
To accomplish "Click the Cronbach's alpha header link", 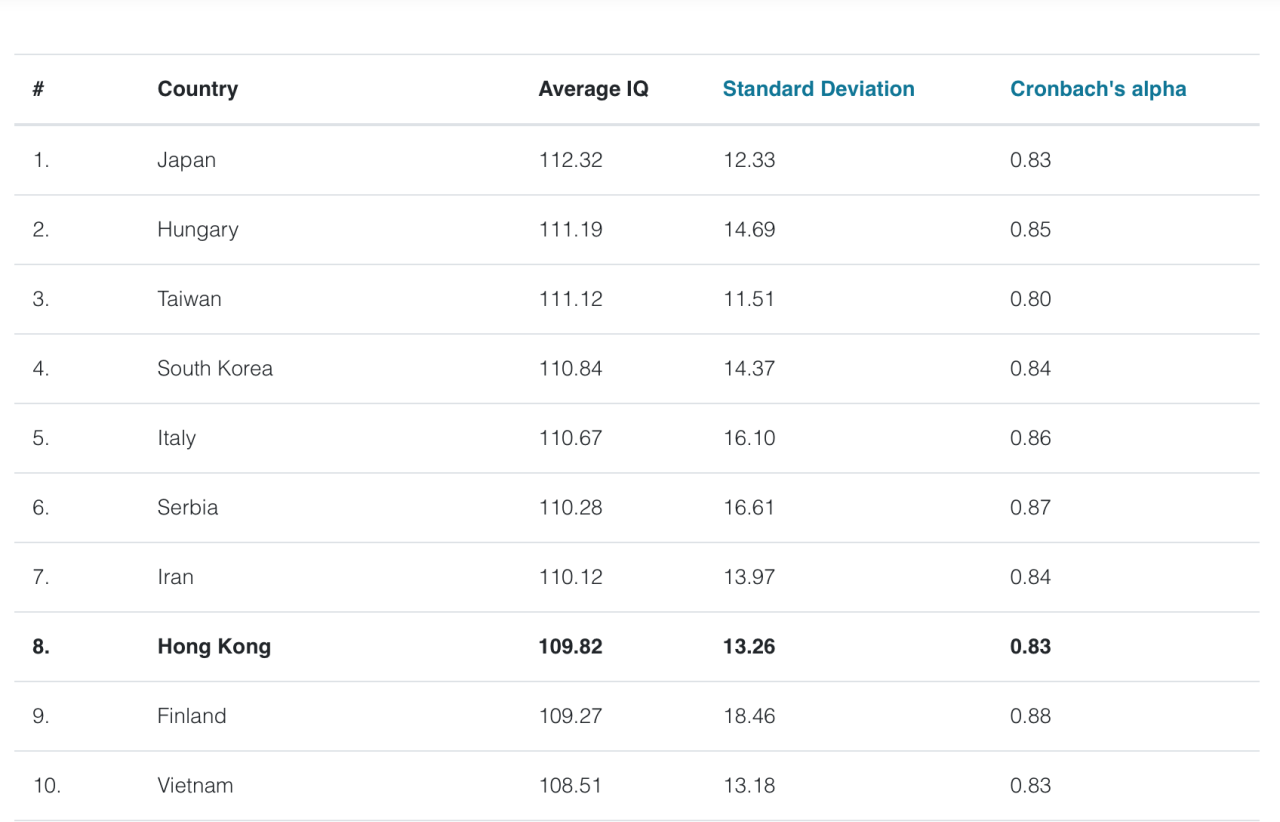I will pyautogui.click(x=1098, y=89).
